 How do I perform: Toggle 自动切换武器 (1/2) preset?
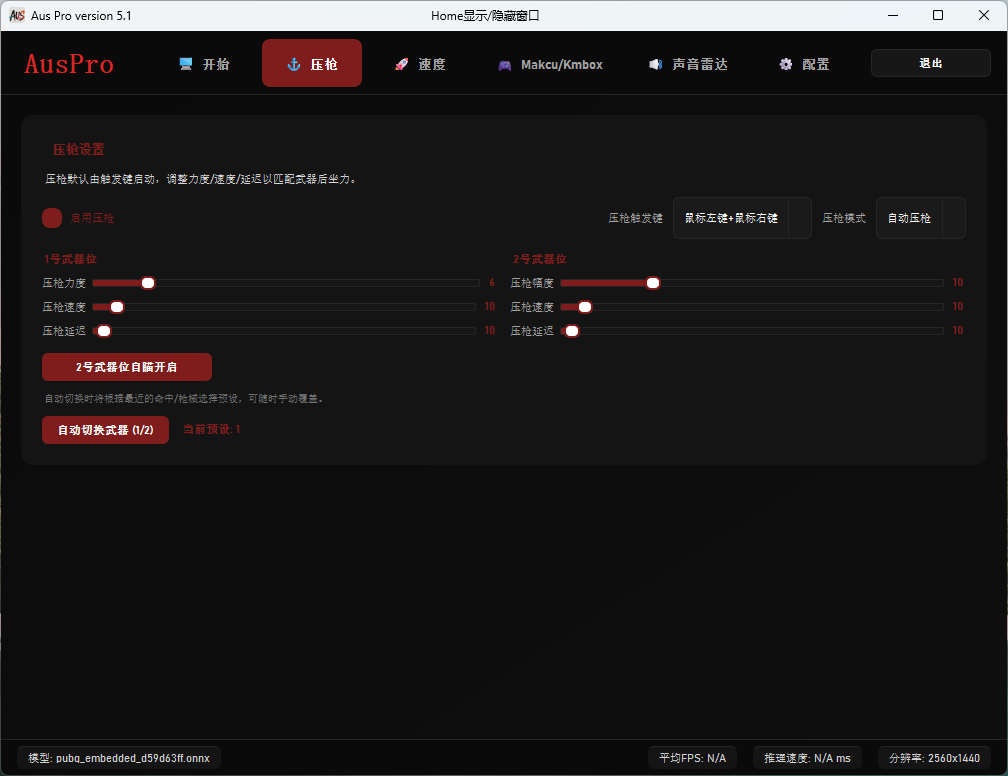(x=105, y=430)
